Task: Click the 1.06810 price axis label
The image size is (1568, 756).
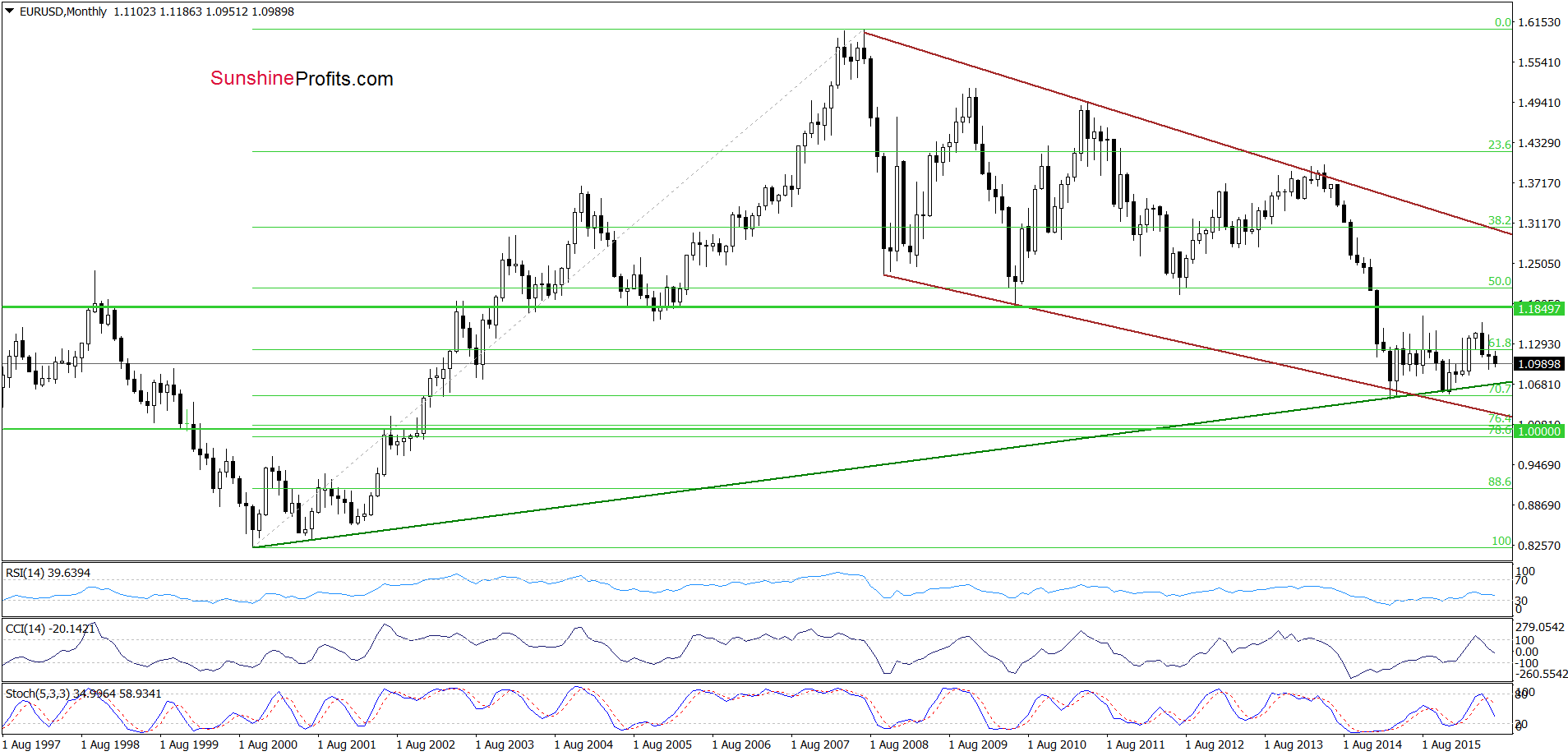Action: [x=1539, y=385]
